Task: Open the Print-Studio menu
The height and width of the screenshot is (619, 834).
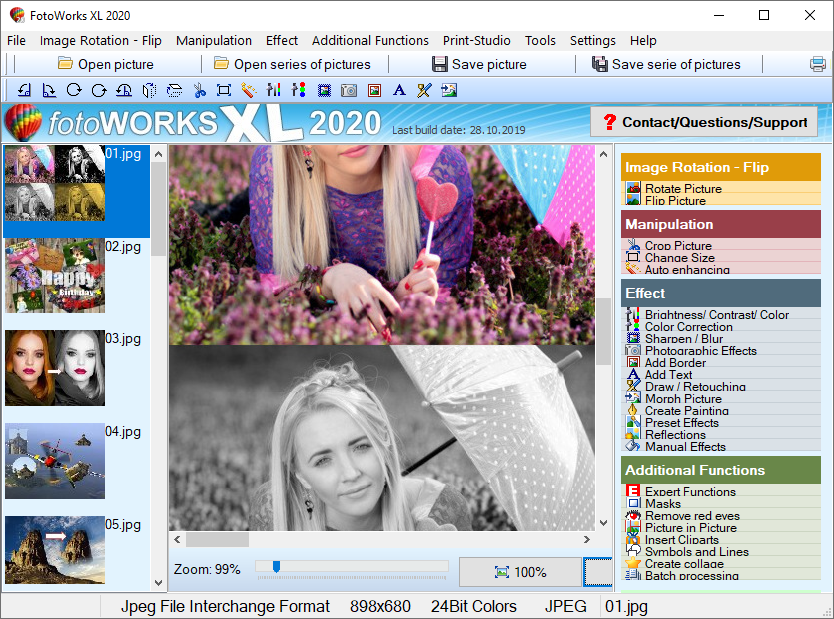Action: pyautogui.click(x=477, y=40)
